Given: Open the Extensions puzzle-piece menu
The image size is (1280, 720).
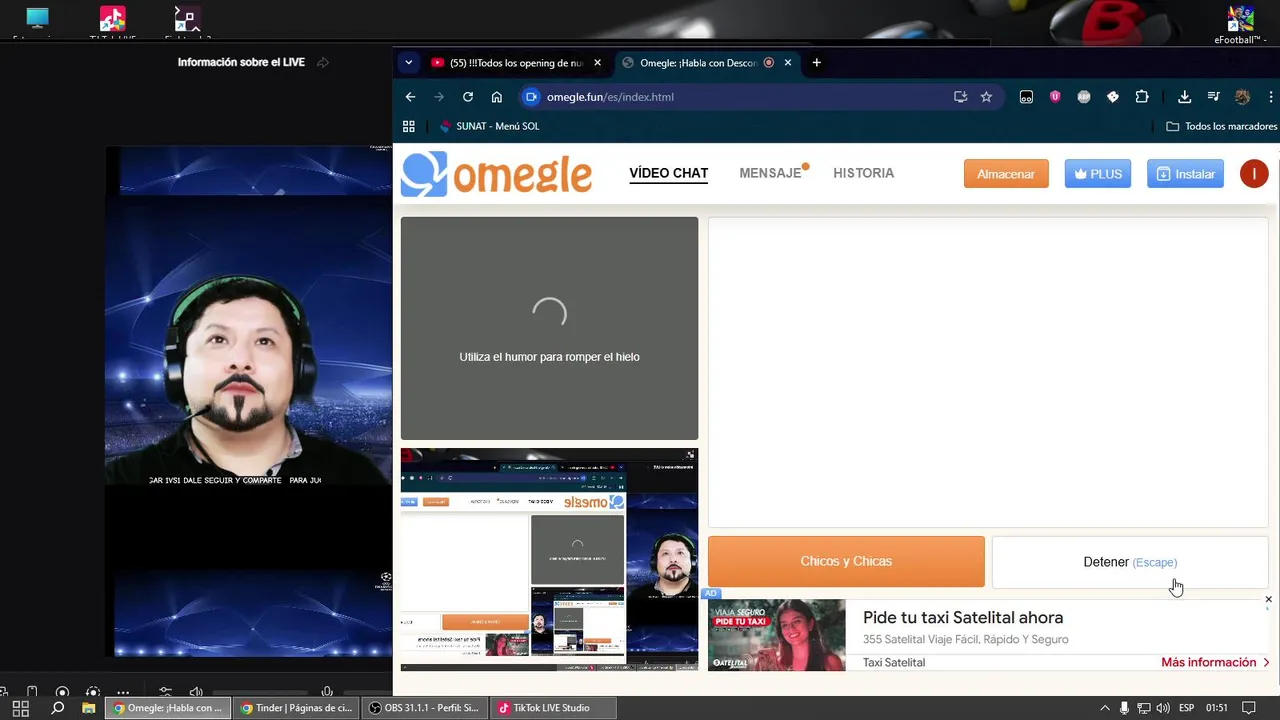Looking at the screenshot, I should pos(1142,97).
